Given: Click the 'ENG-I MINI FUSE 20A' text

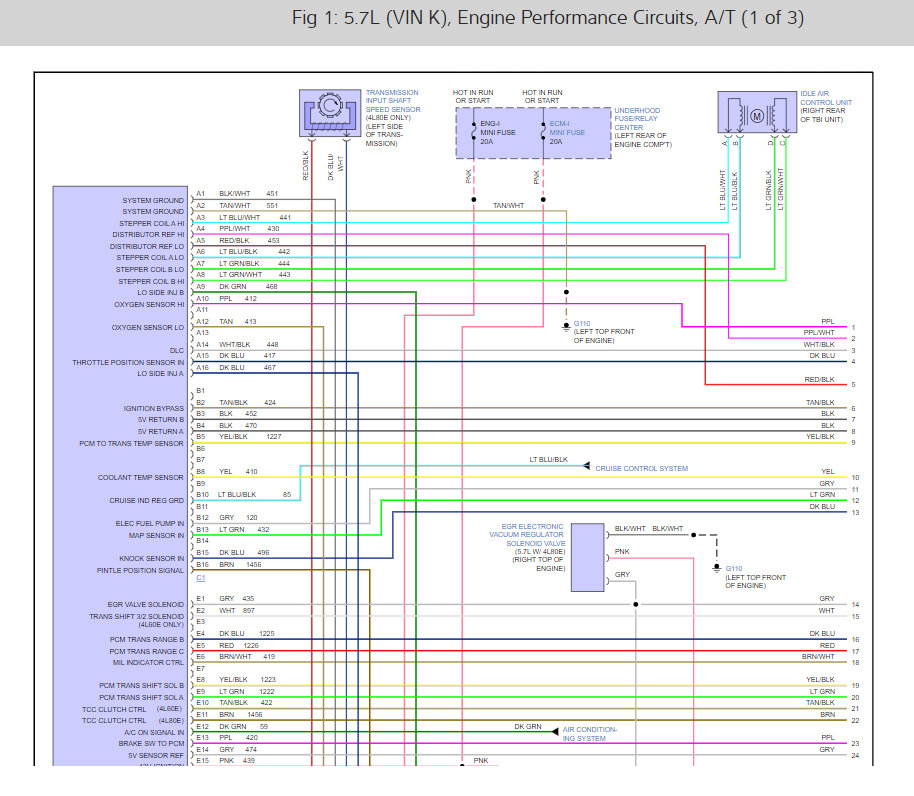Looking at the screenshot, I should click(x=498, y=133).
